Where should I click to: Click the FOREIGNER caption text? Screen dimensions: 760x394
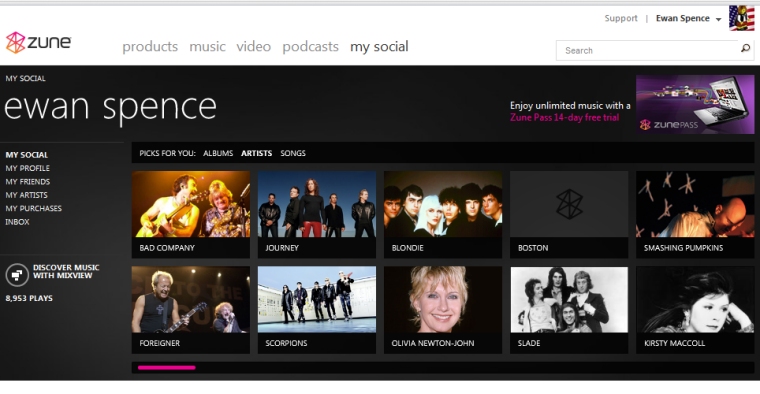159,343
